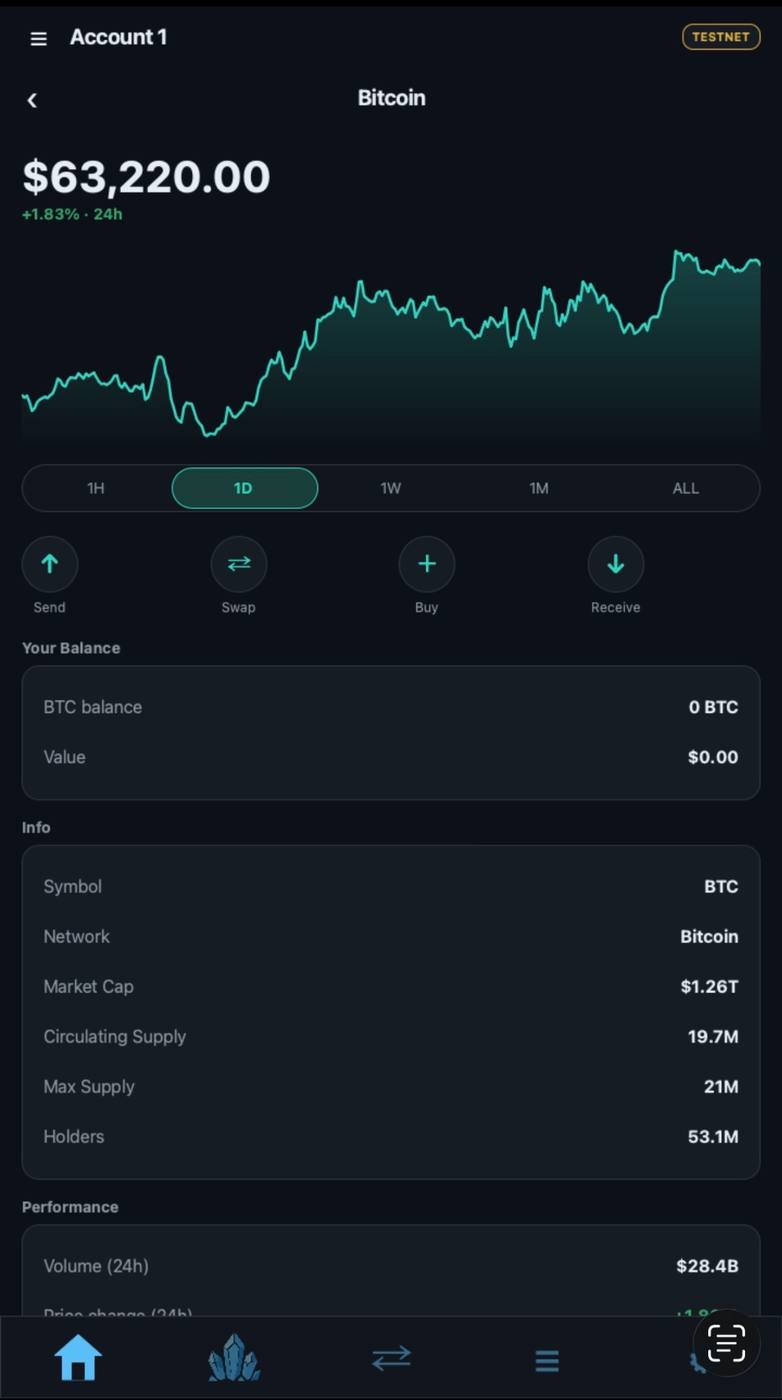Click a point on the Bitcoin price chart
The image size is (782, 1400).
tap(391, 345)
